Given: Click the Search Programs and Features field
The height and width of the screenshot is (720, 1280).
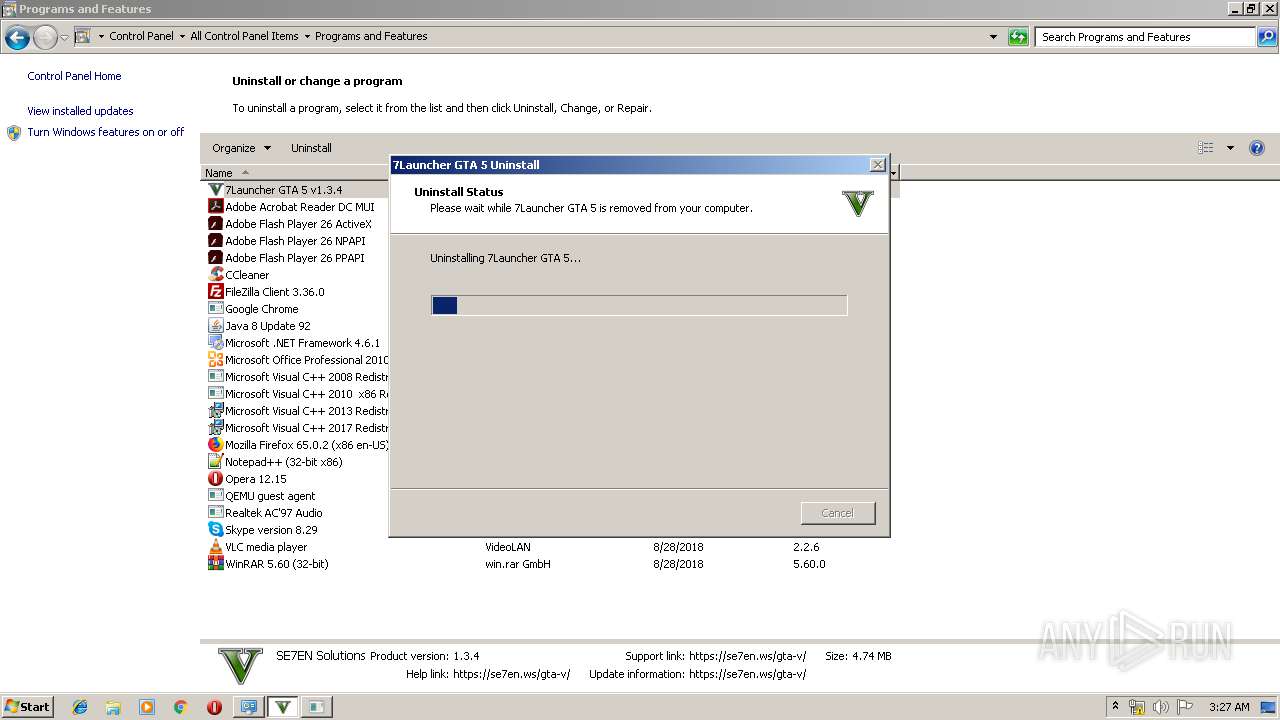Looking at the screenshot, I should tap(1146, 37).
